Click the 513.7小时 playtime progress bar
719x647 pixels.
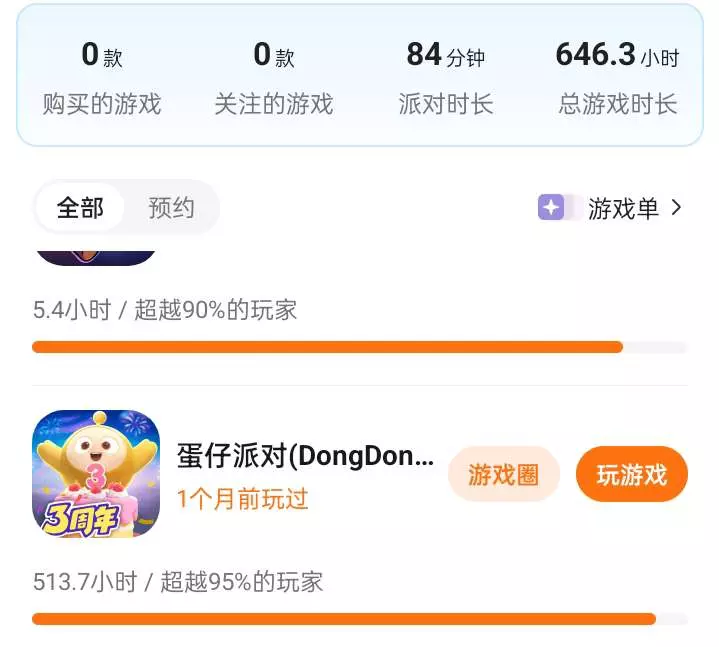tap(360, 619)
